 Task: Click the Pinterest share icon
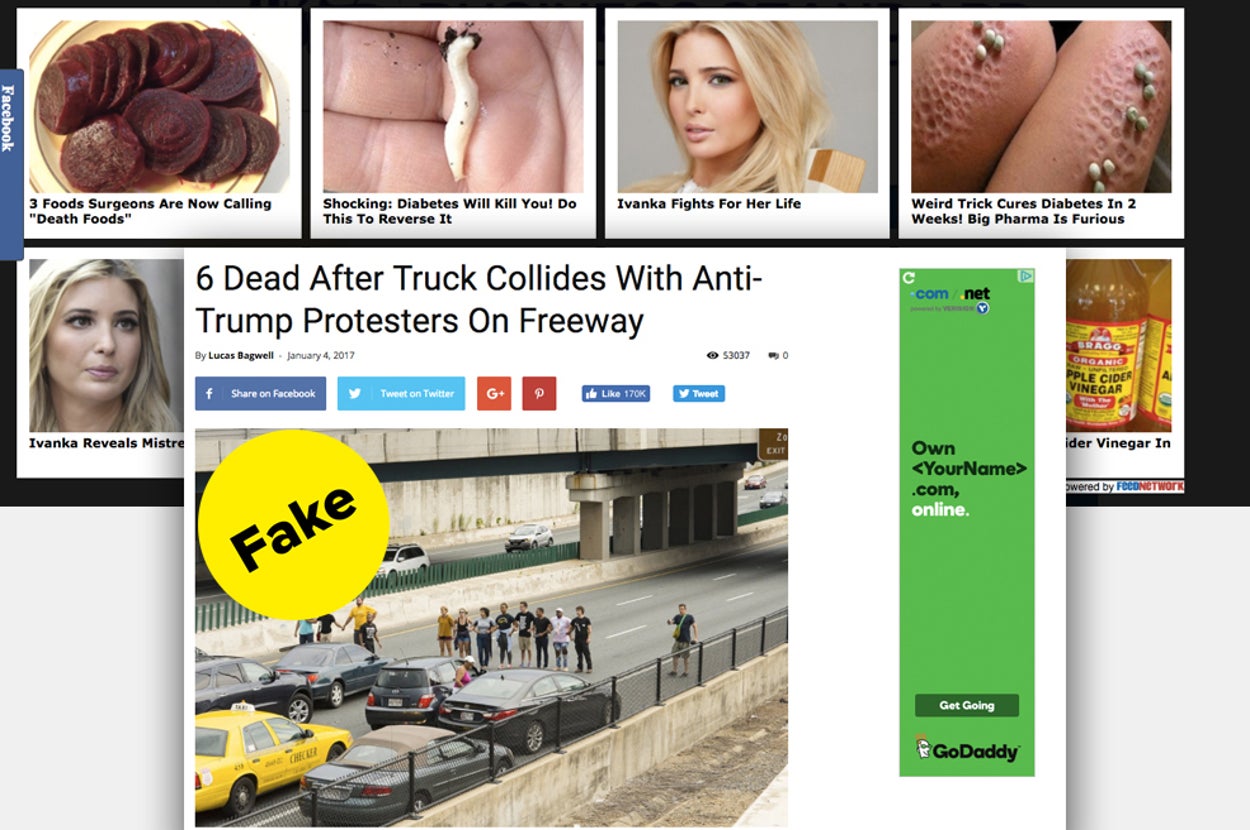click(539, 393)
